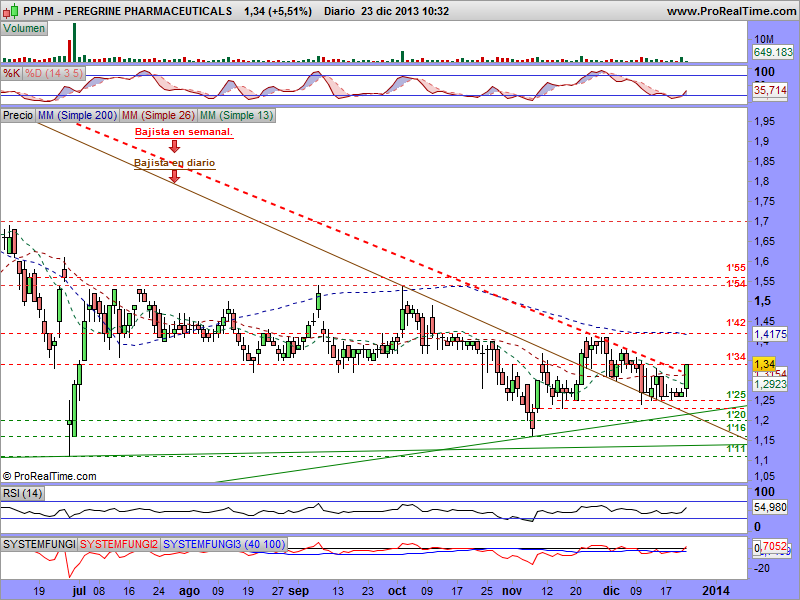Click the 0,7052 SYSTEMFUNGI value box
800x600 pixels.
coord(770,547)
